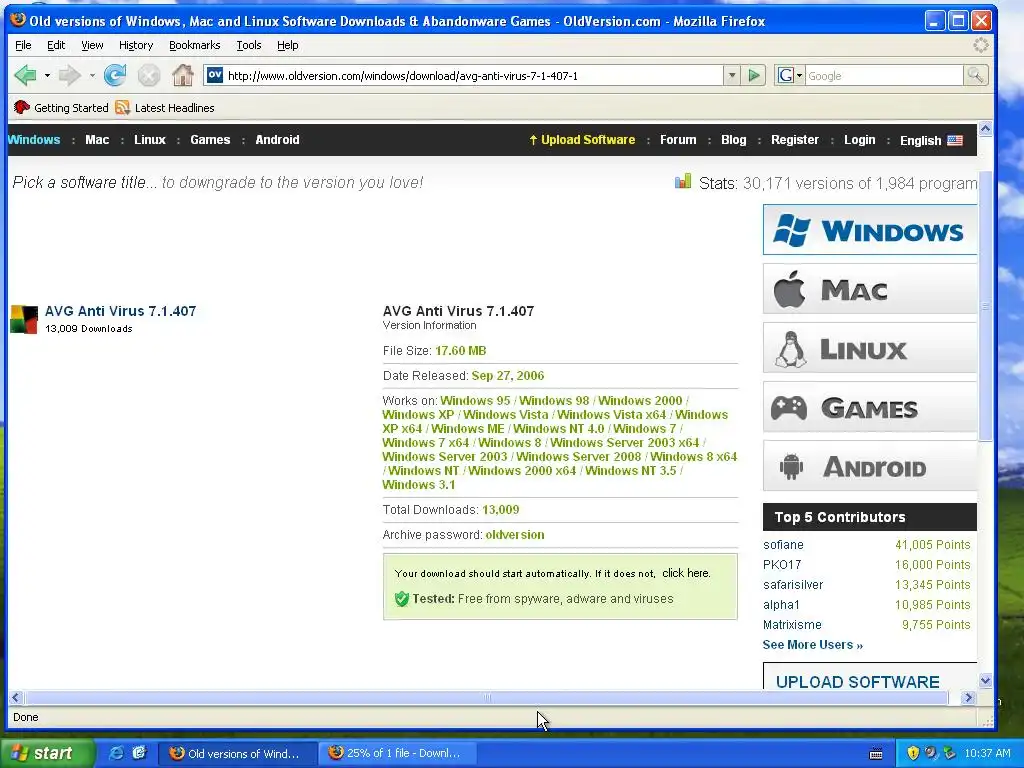Click the vertical scrollbar down arrow
Image resolution: width=1024 pixels, height=768 pixels.
click(x=985, y=681)
